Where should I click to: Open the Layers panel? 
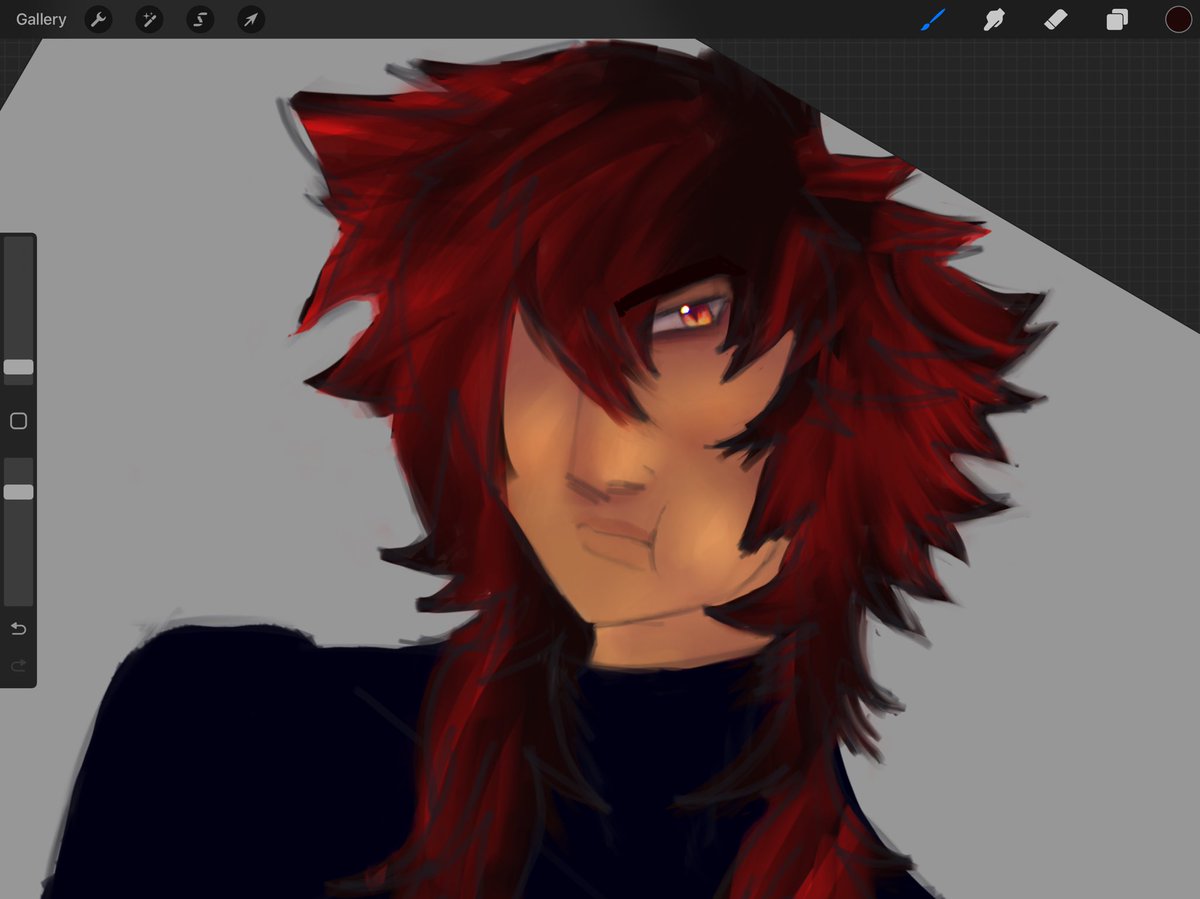click(1118, 19)
